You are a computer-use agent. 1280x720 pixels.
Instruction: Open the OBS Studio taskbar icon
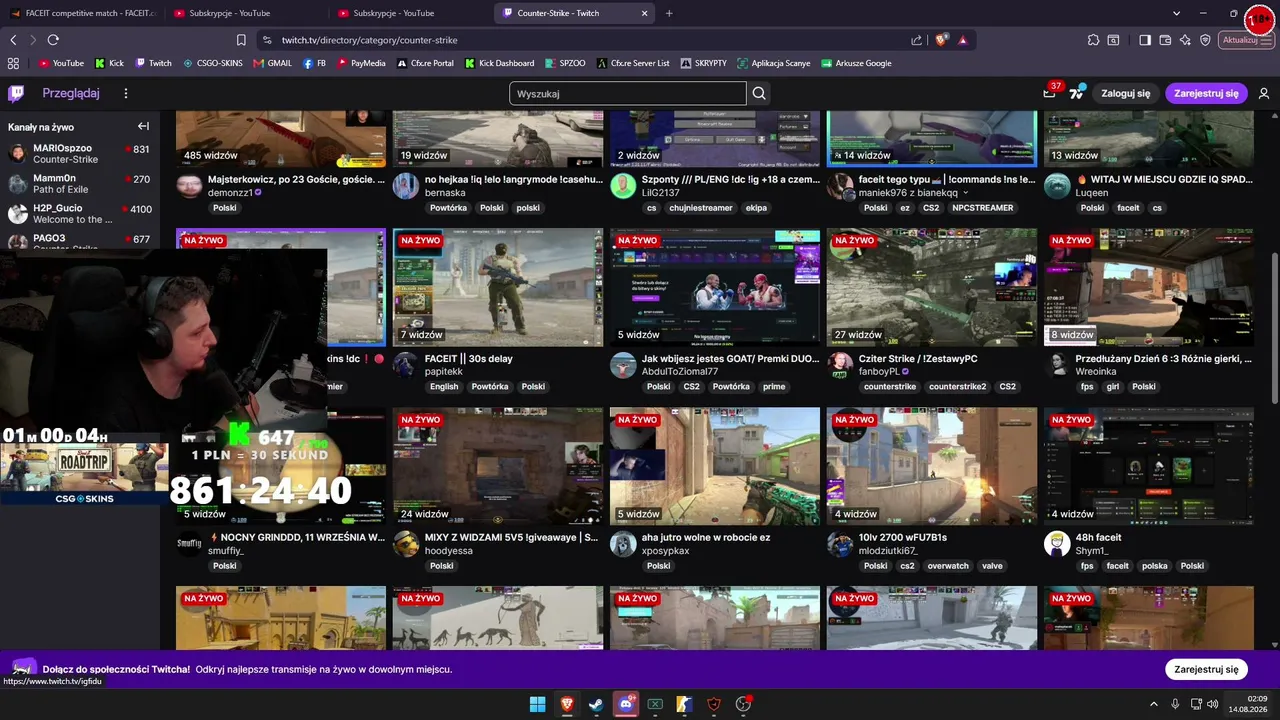click(x=743, y=704)
